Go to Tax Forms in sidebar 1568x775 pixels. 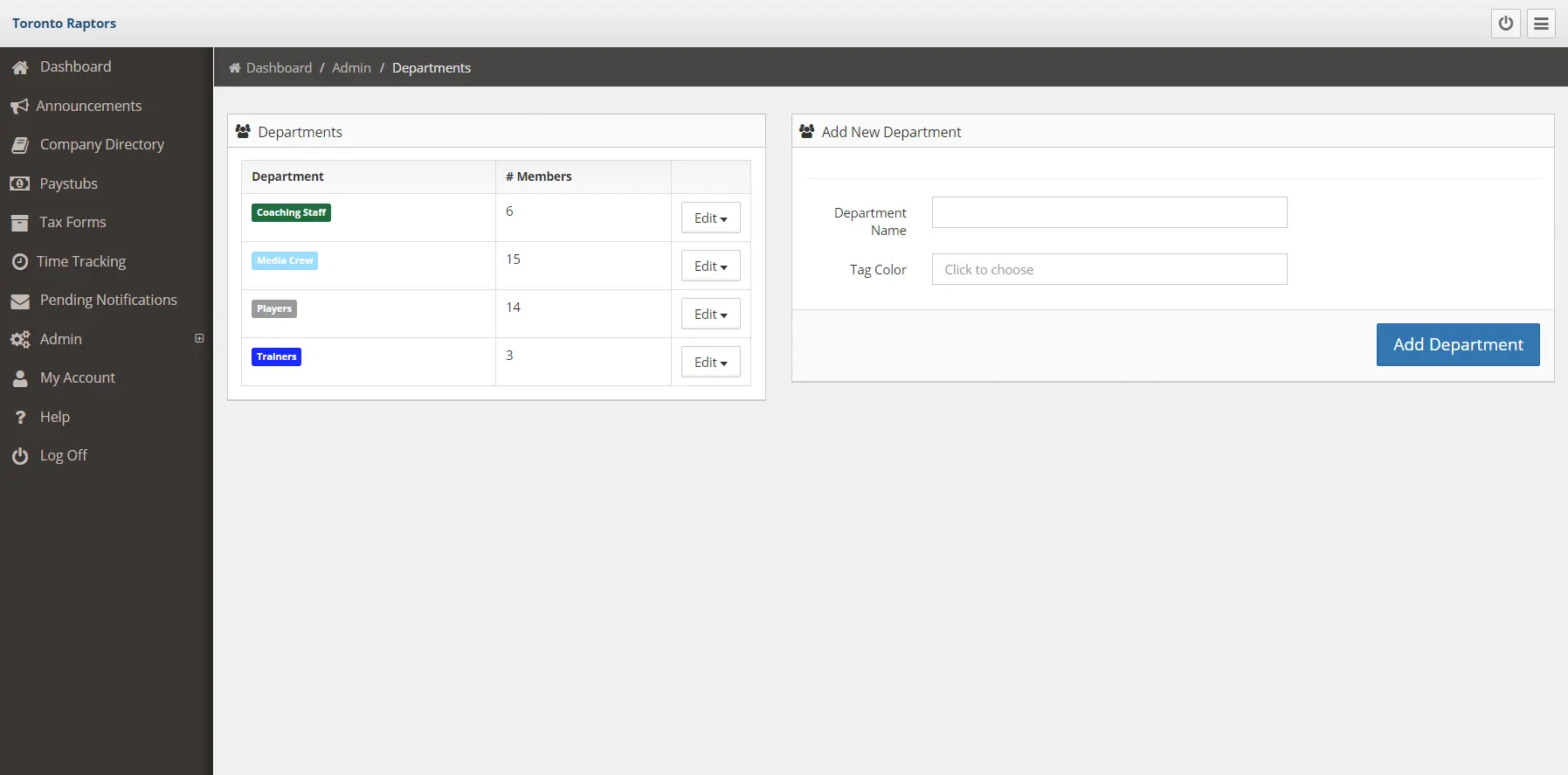pos(73,223)
